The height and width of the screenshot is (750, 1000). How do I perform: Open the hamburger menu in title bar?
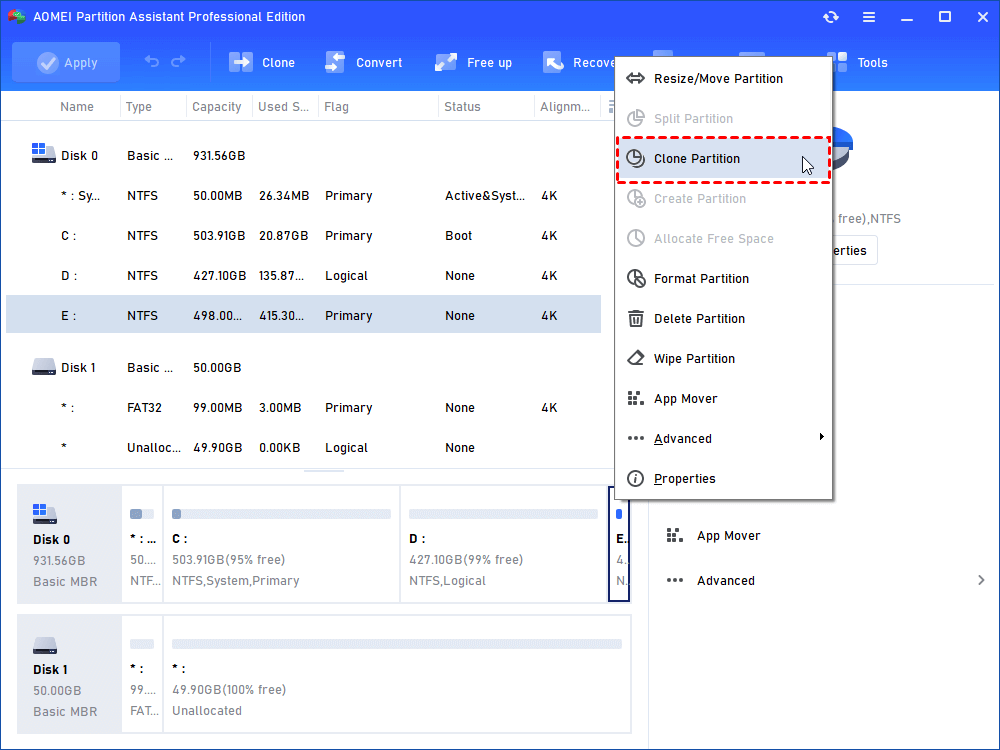[869, 17]
